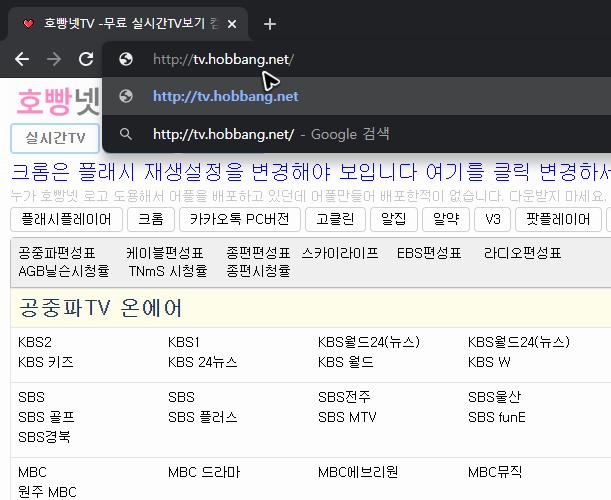Screen dimensions: 611x500
Task: Click the browser back arrow
Action: [x=22, y=59]
